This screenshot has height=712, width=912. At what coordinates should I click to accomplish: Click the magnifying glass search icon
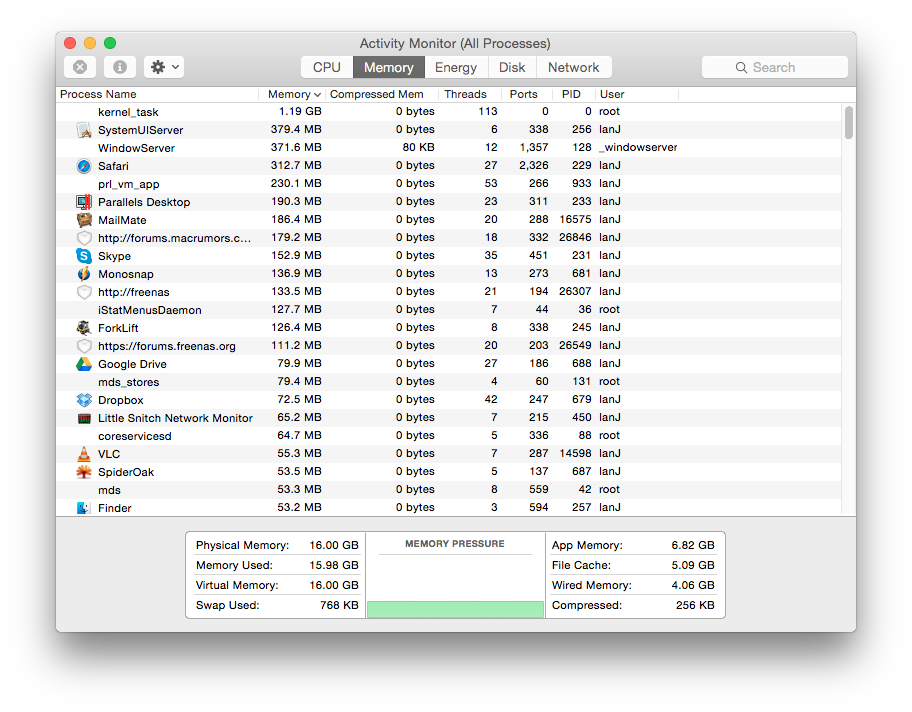point(741,67)
